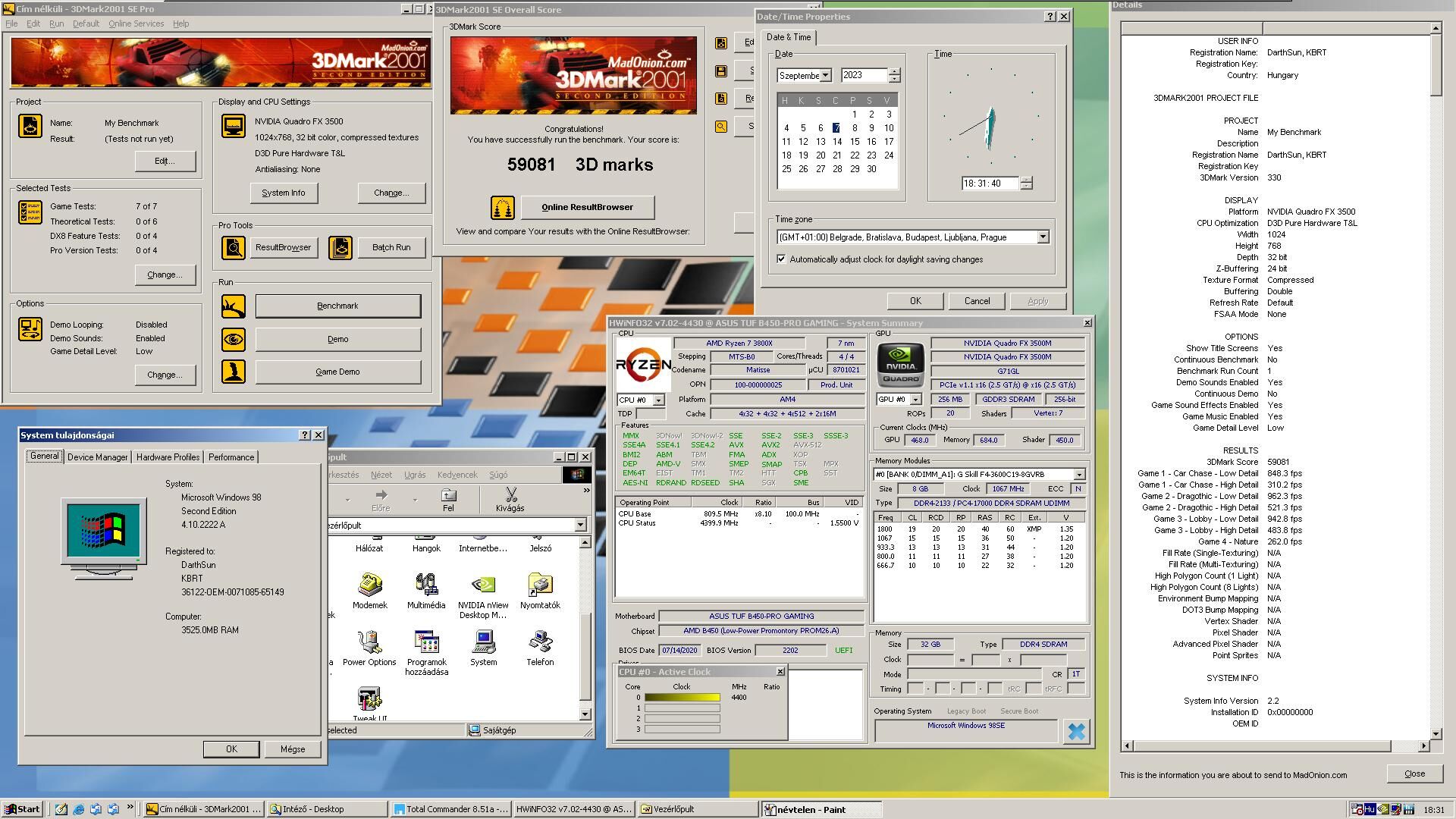Screen dimensions: 1456x819
Task: Click Change button under Selected Tests
Action: tap(165, 275)
